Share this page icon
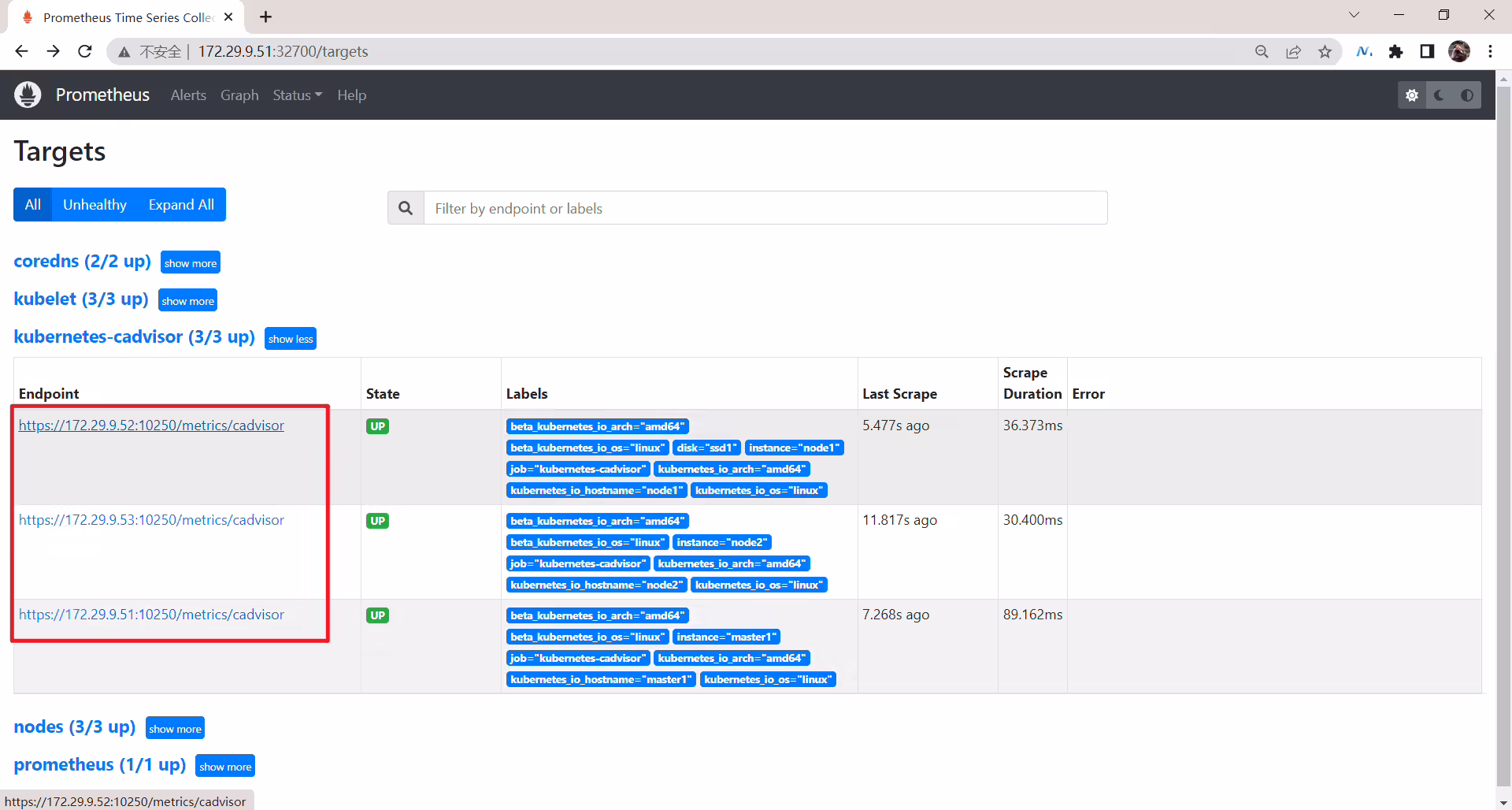 tap(1293, 51)
